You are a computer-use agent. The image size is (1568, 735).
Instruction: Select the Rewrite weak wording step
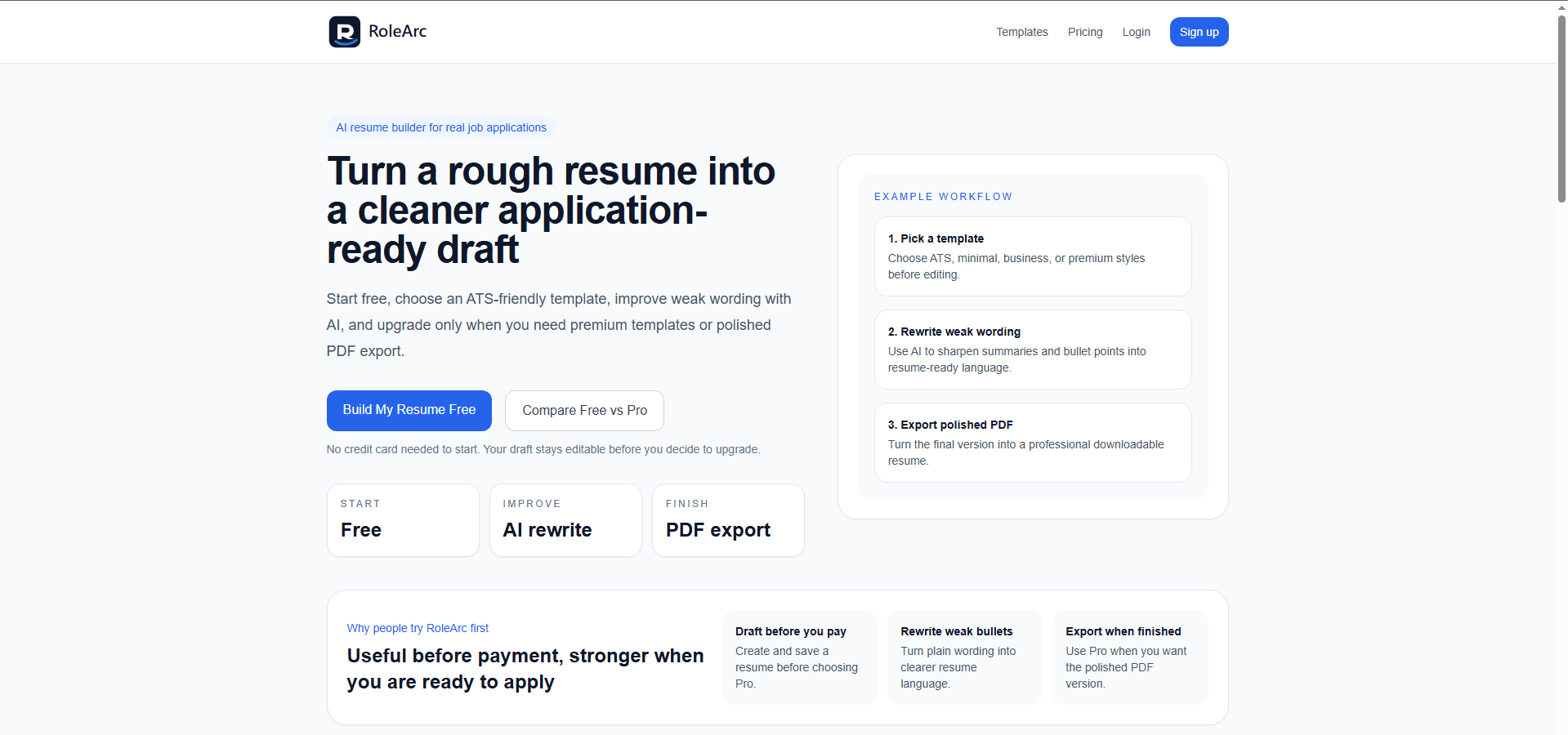coord(1033,350)
